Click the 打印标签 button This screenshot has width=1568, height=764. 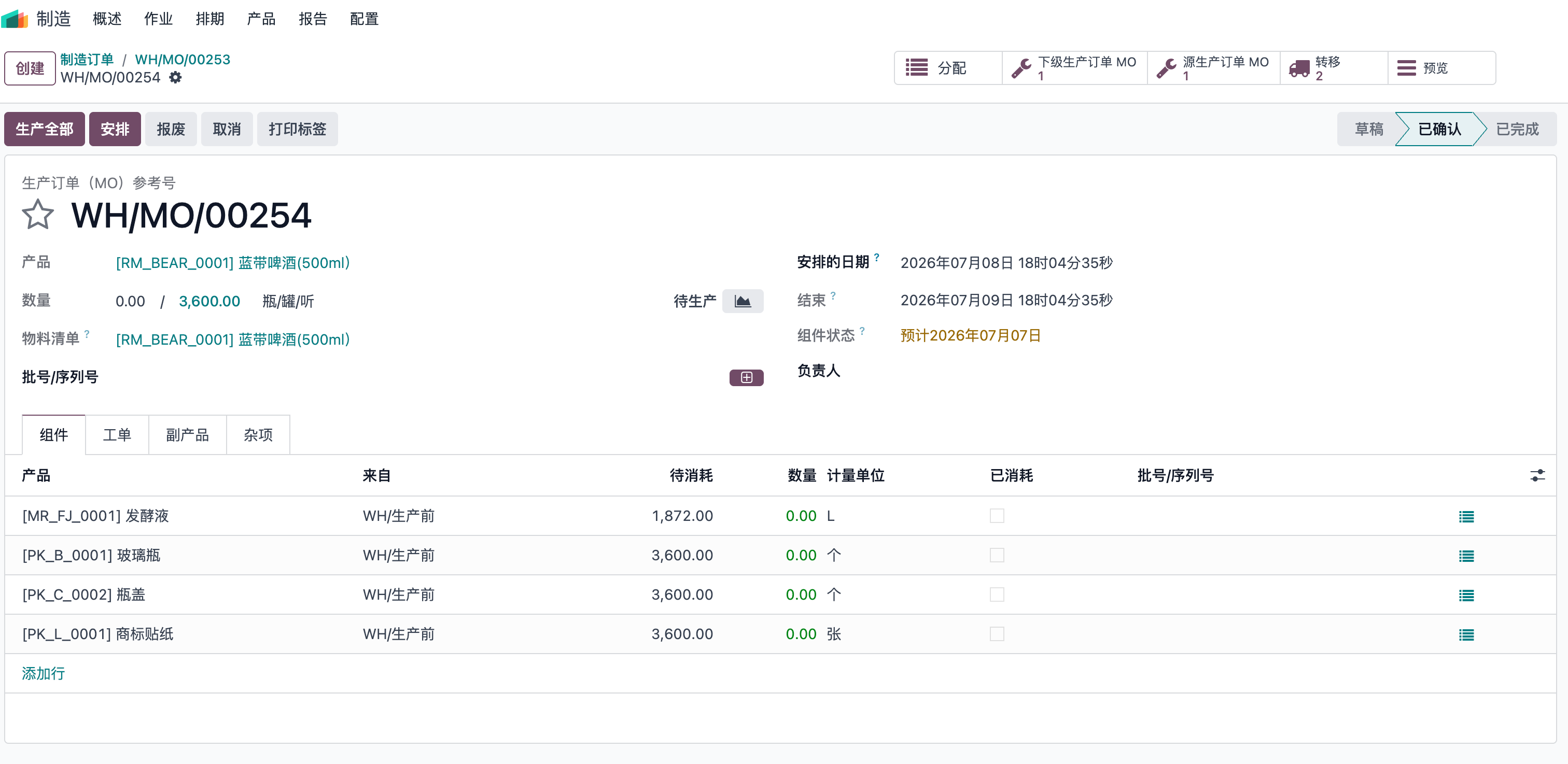[x=298, y=129]
